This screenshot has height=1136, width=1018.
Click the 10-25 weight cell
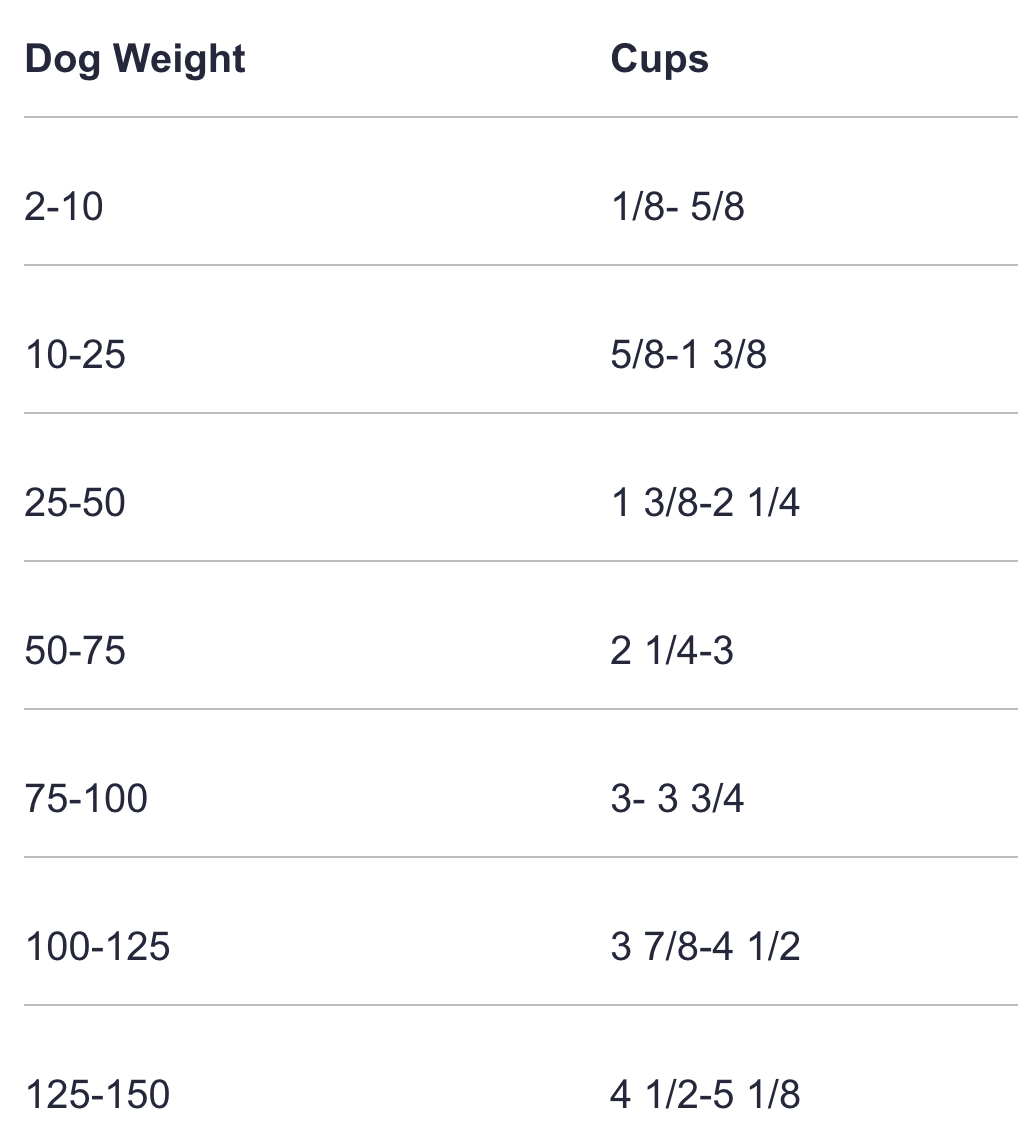pos(75,355)
